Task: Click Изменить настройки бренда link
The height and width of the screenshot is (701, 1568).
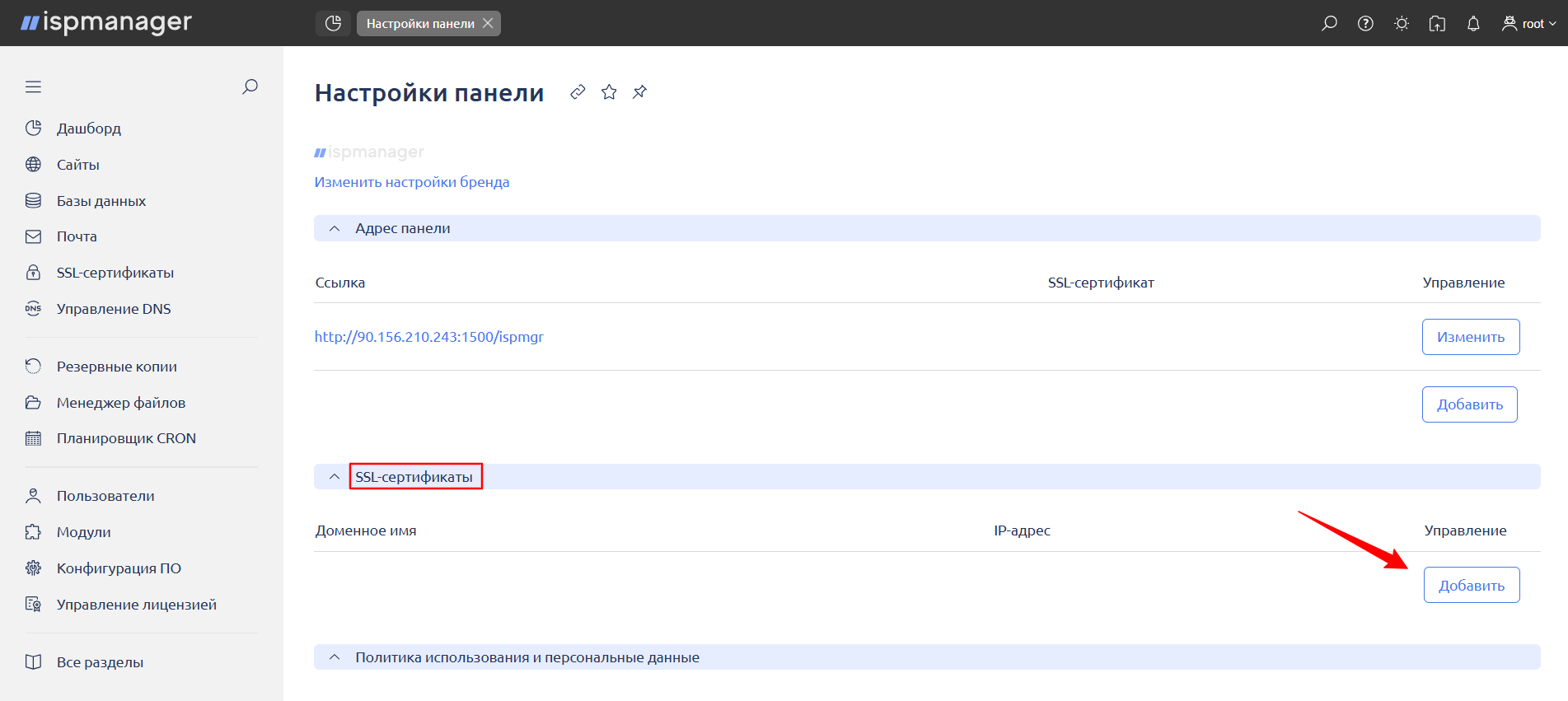Action: [x=411, y=182]
